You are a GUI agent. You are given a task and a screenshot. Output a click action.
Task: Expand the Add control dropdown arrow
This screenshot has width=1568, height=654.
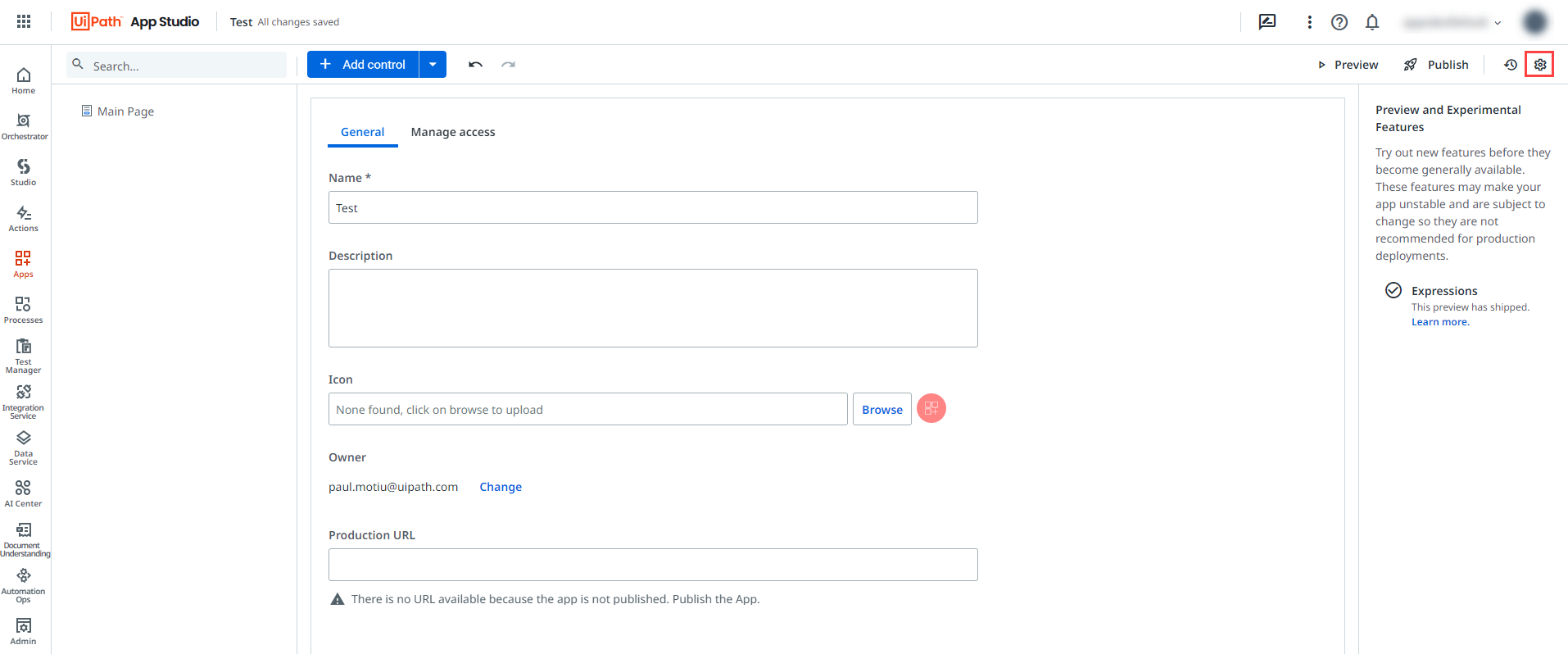(x=433, y=65)
